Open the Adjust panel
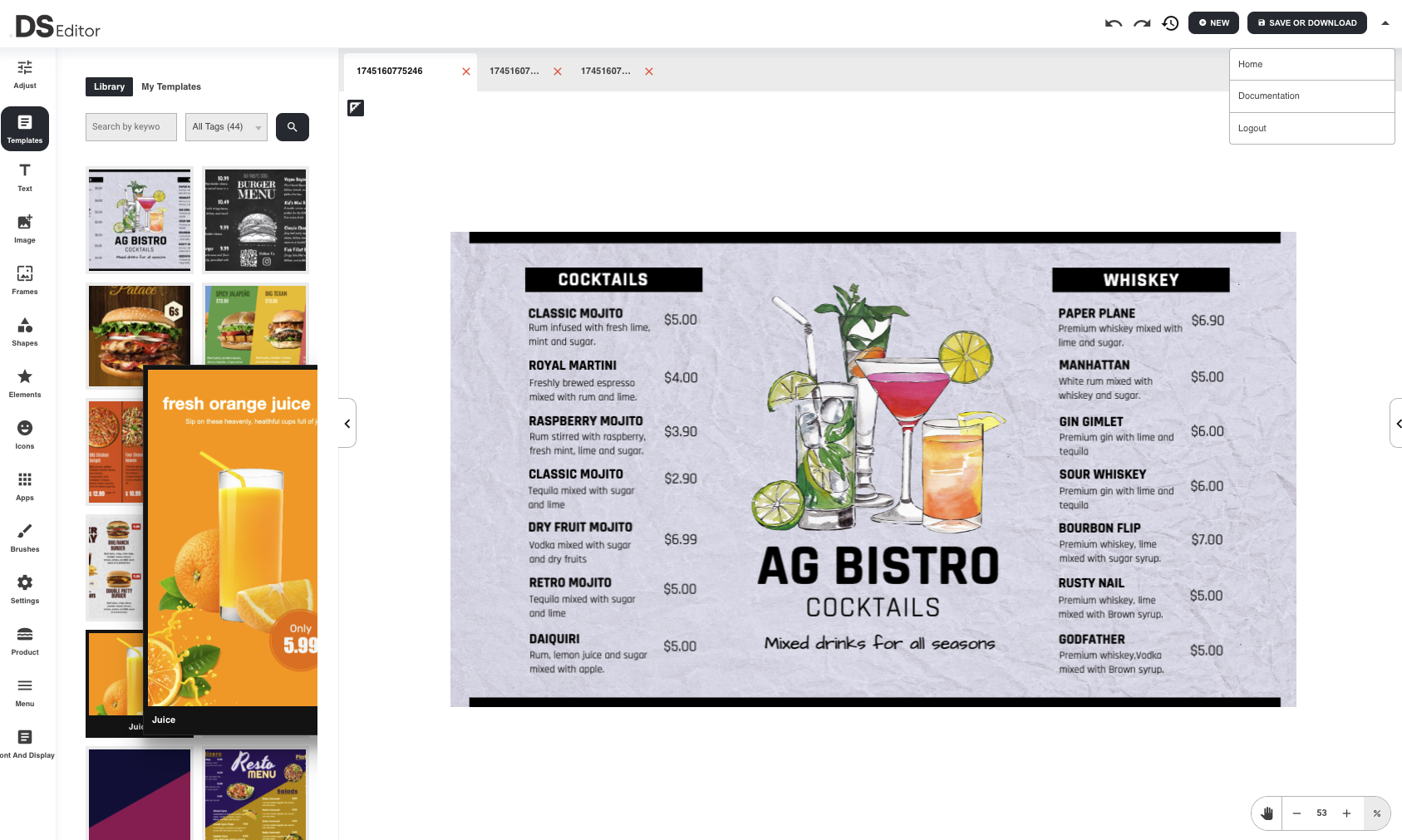1402x840 pixels. (x=25, y=74)
